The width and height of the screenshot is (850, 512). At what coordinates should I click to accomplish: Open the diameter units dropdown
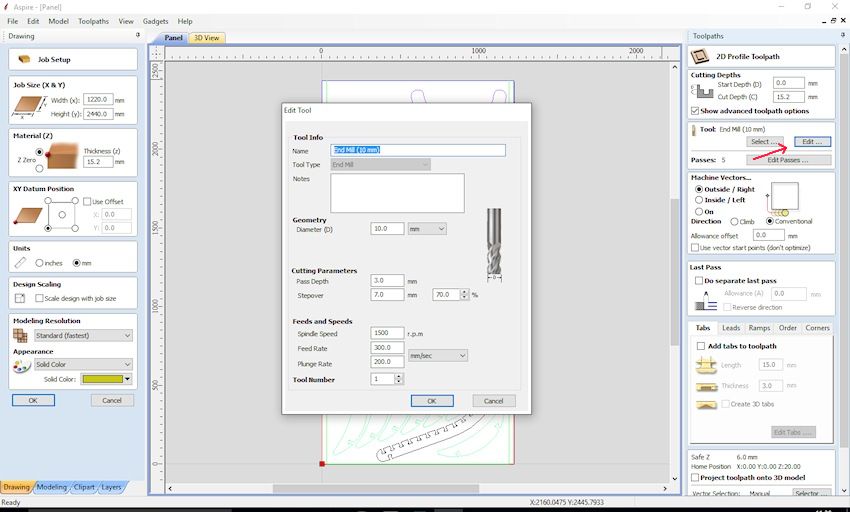(427, 229)
